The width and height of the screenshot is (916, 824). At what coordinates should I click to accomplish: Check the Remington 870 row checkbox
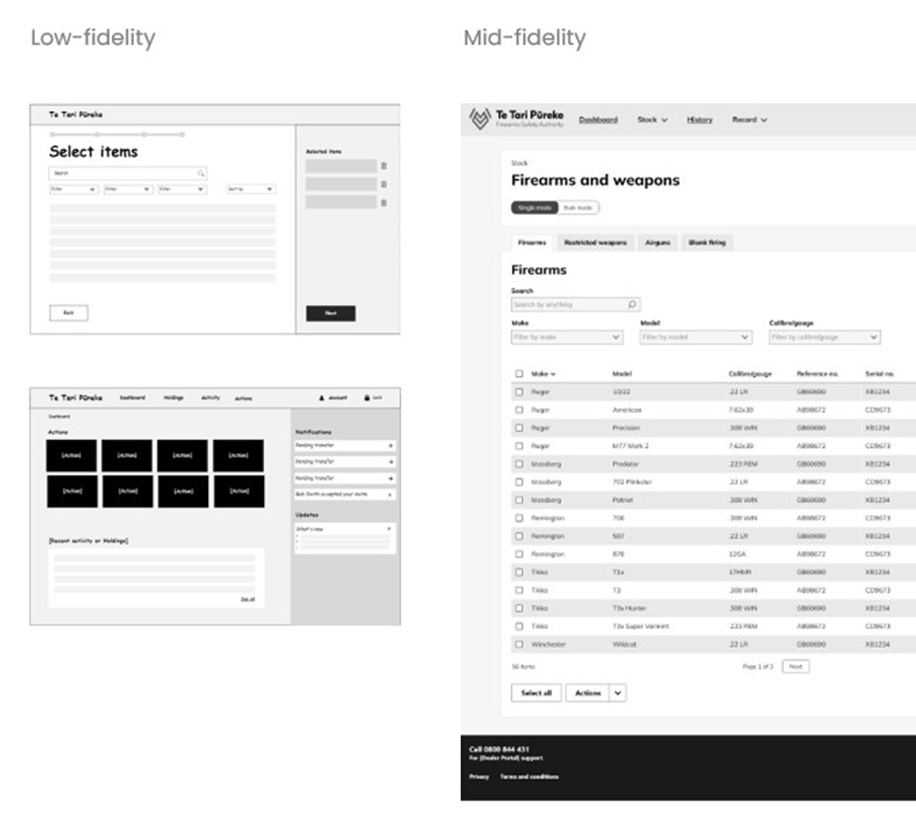click(x=519, y=554)
